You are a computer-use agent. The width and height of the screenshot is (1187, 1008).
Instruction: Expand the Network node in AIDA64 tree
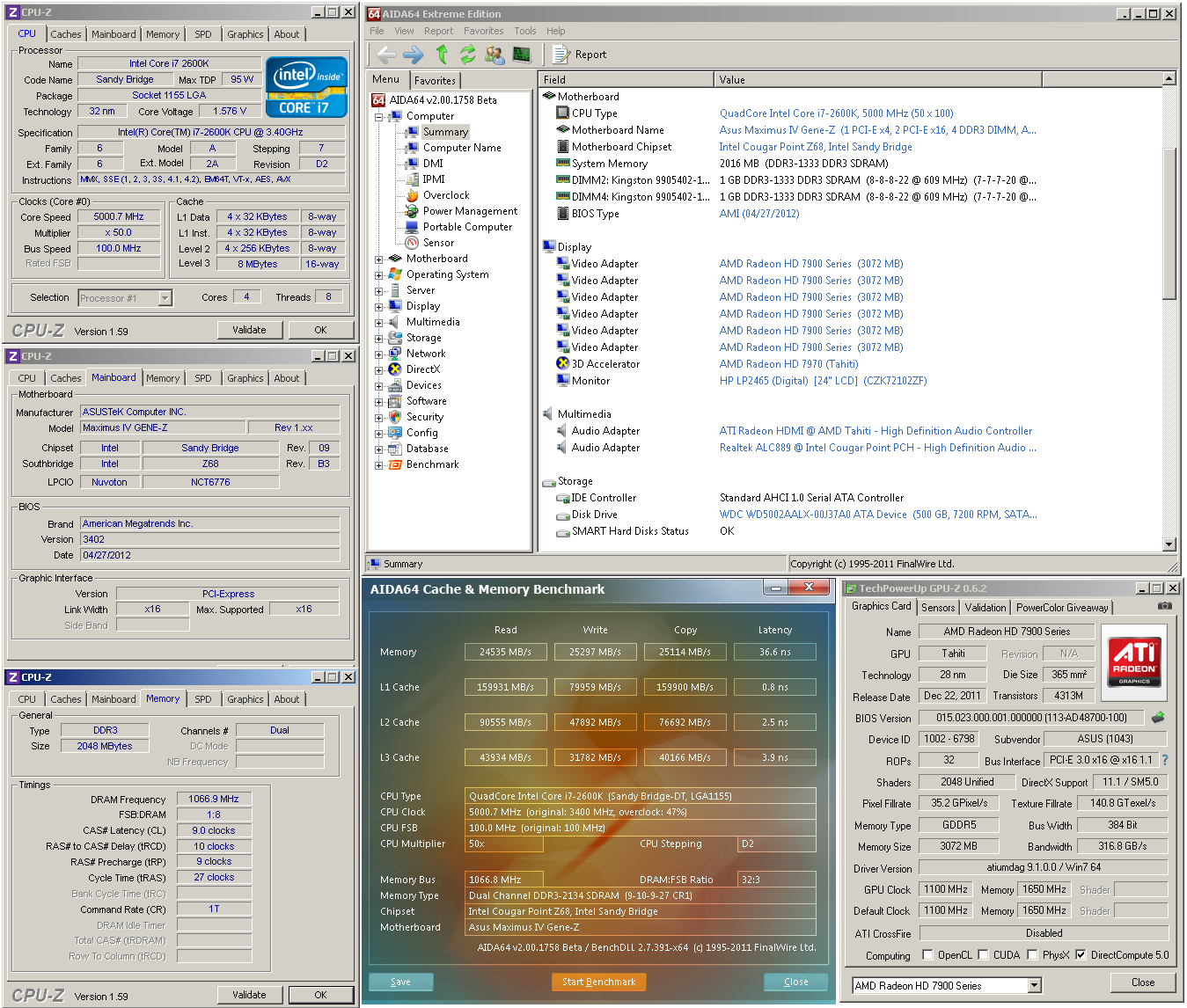(378, 354)
